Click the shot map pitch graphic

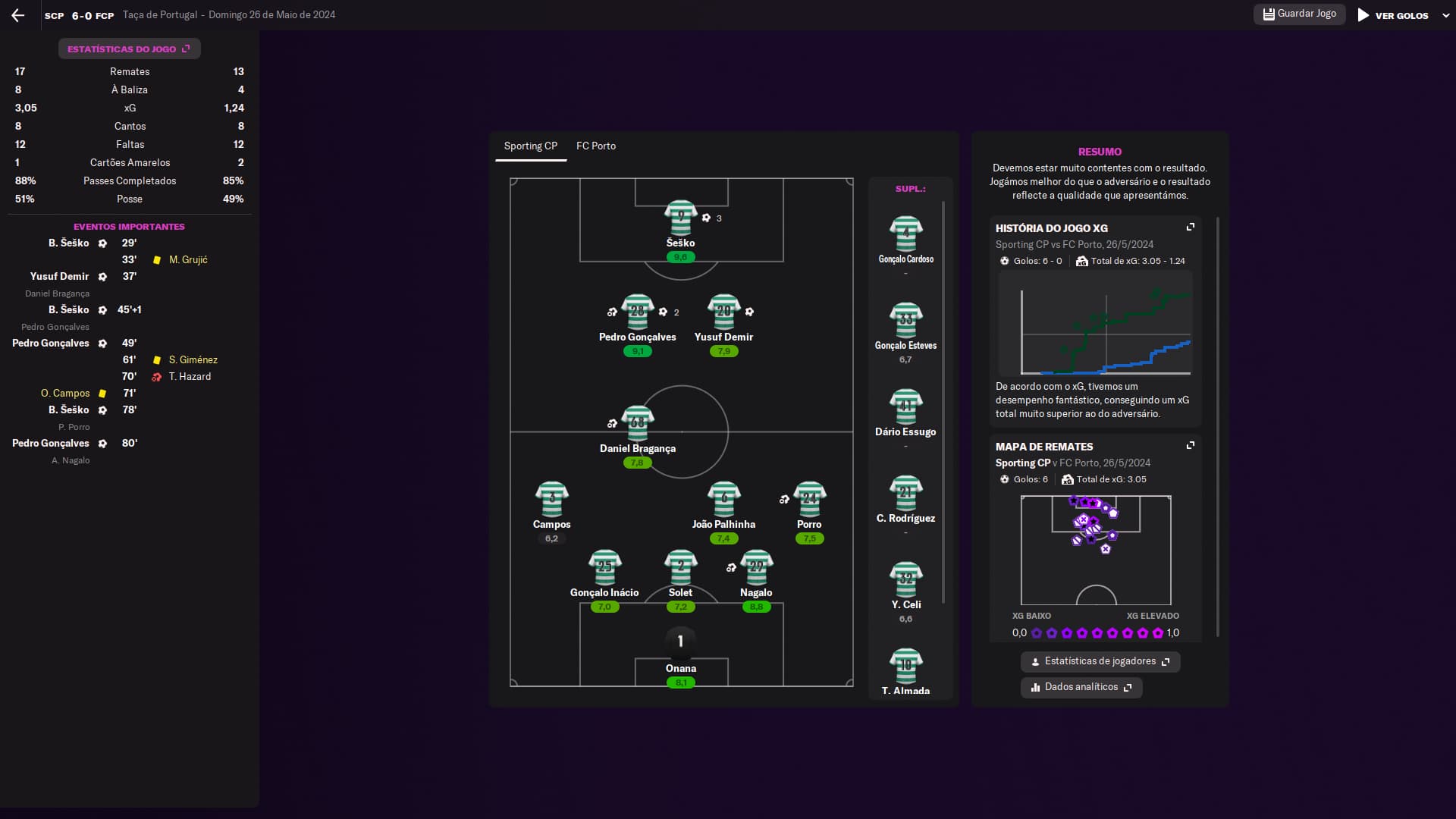click(x=1096, y=550)
